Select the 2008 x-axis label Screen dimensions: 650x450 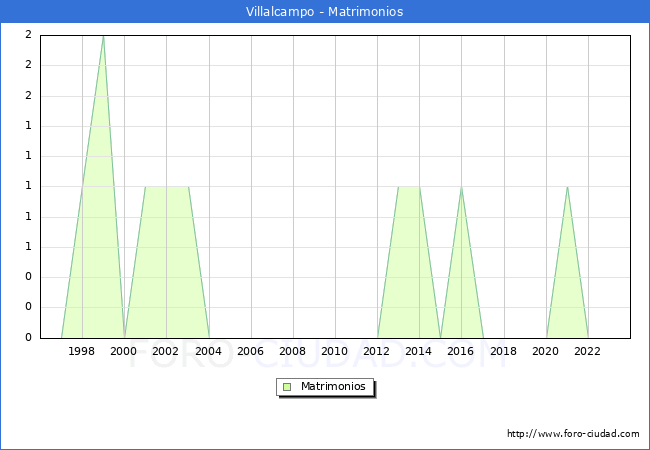coord(292,351)
